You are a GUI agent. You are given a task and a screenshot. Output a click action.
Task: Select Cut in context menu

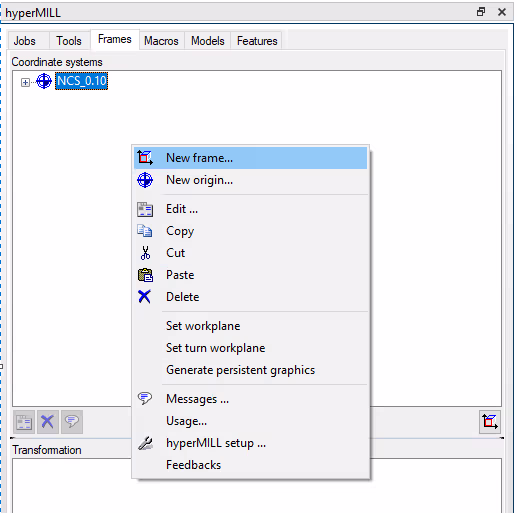(250, 253)
